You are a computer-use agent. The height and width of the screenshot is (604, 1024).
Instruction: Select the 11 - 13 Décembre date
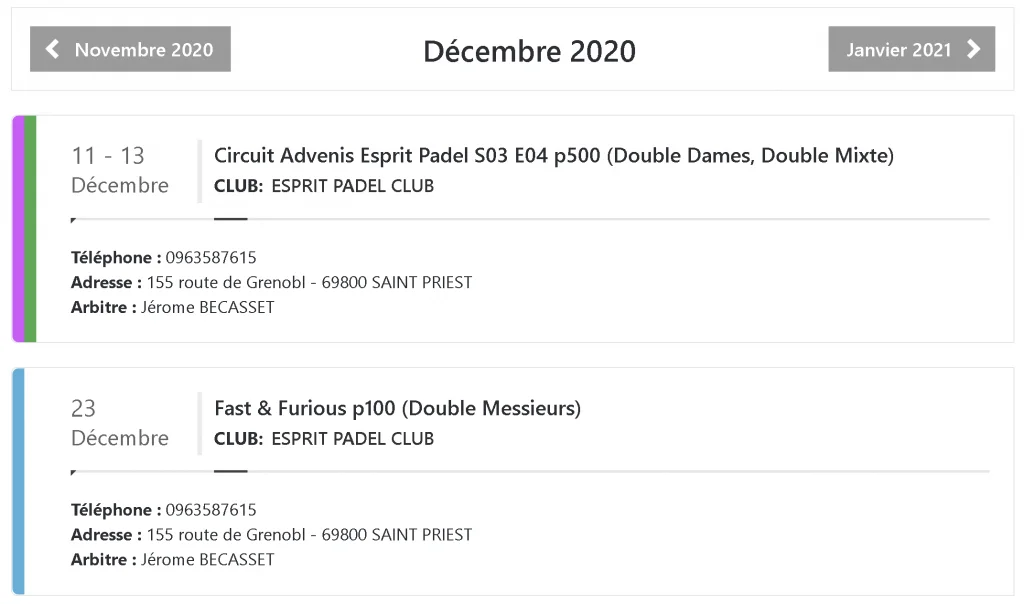[119, 170]
